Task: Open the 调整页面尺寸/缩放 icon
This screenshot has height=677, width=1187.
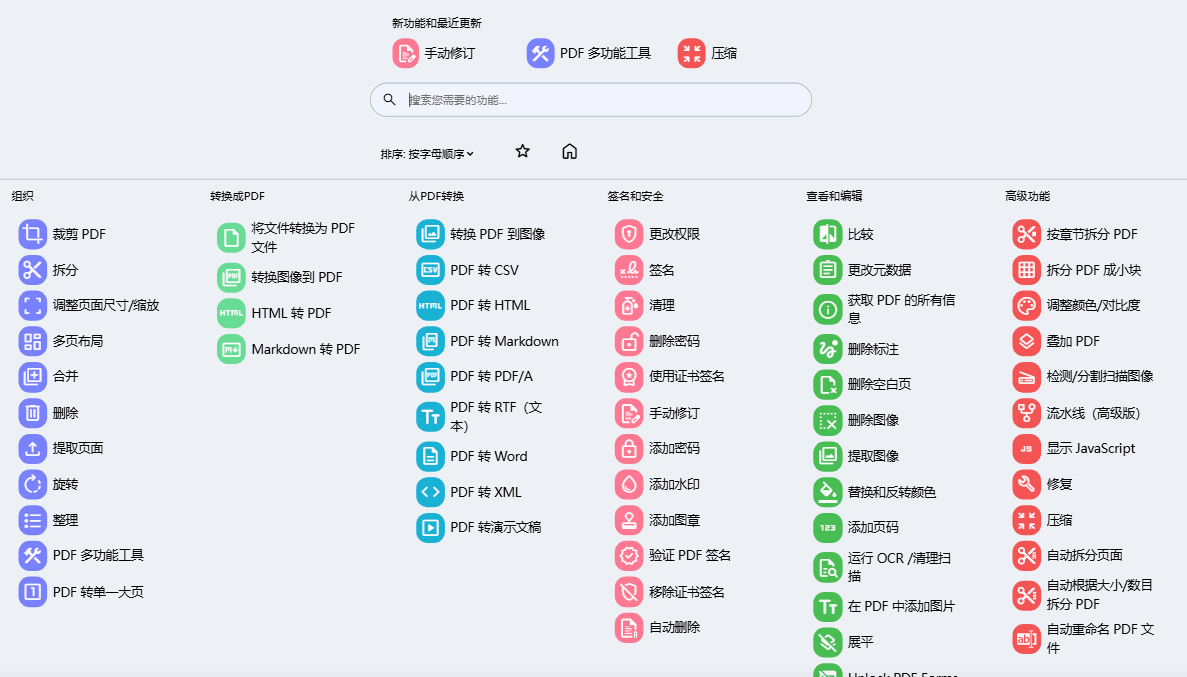Action: click(x=33, y=305)
